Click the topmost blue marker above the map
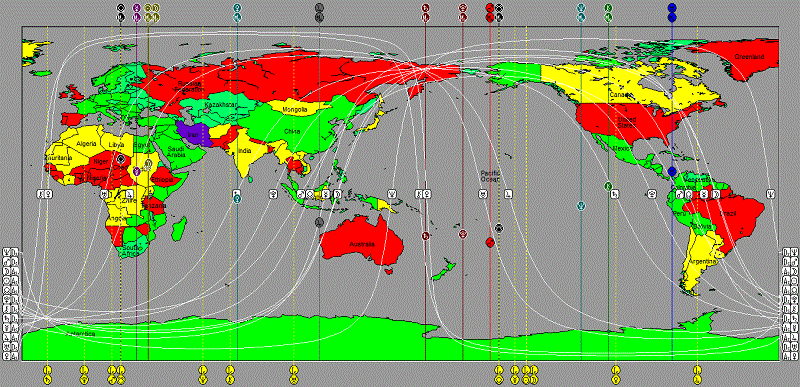This screenshot has width=800, height=387. coord(672,7)
